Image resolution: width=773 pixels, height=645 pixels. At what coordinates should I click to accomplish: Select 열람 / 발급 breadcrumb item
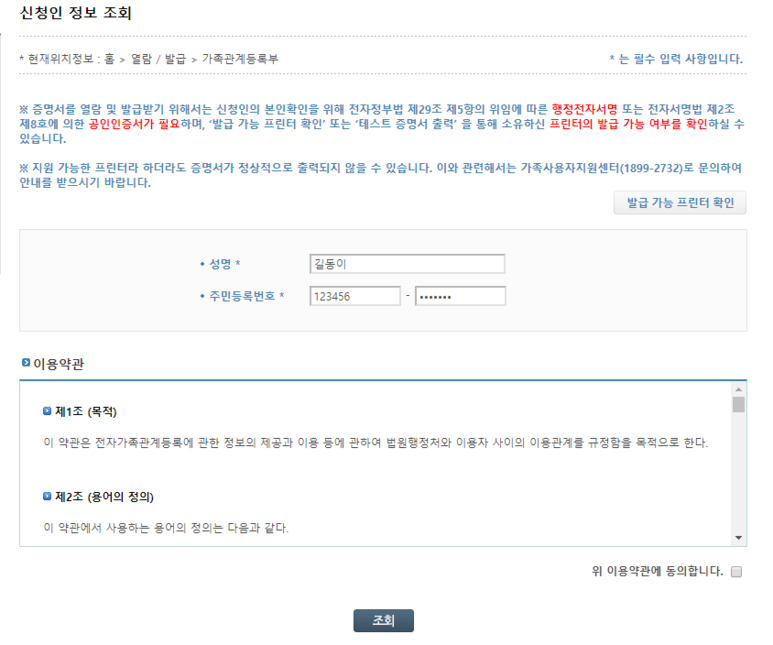point(158,59)
